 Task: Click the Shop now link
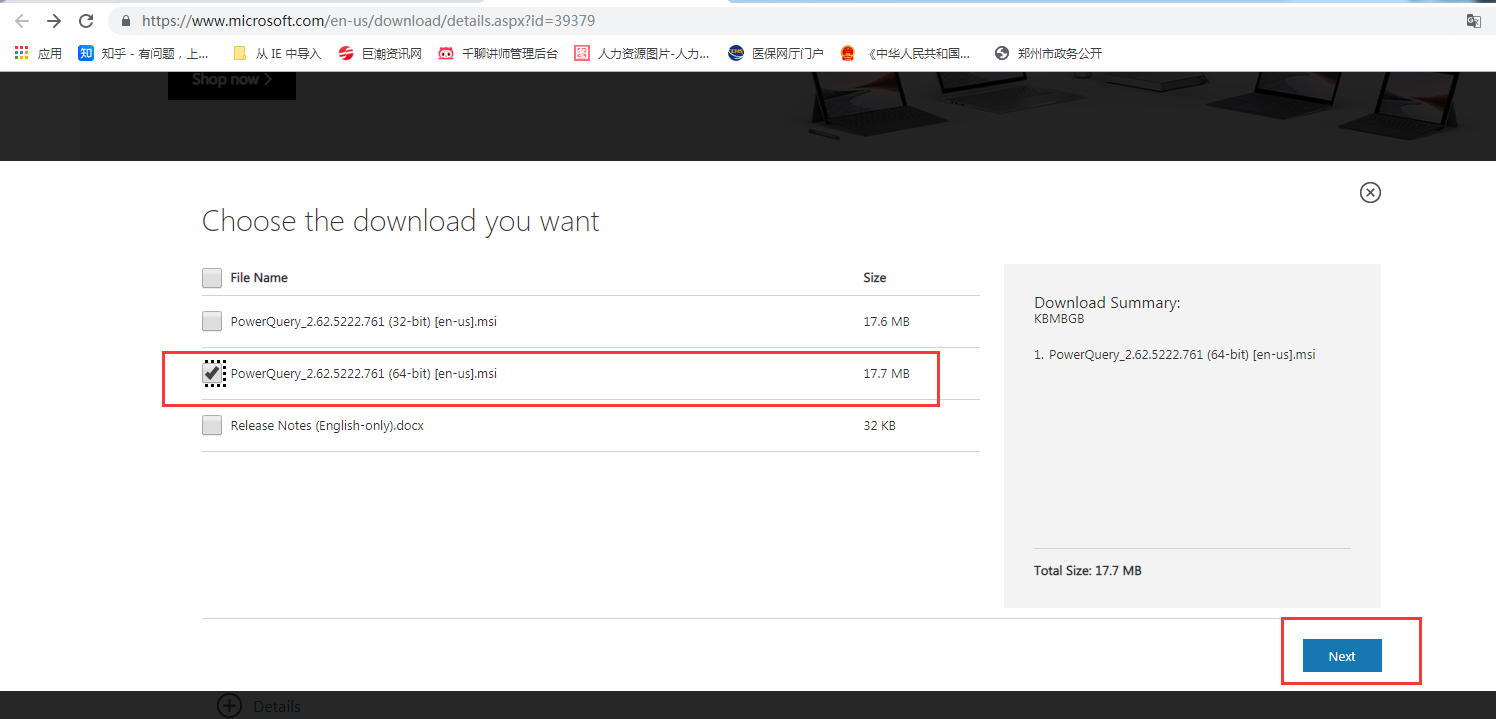pyautogui.click(x=231, y=79)
